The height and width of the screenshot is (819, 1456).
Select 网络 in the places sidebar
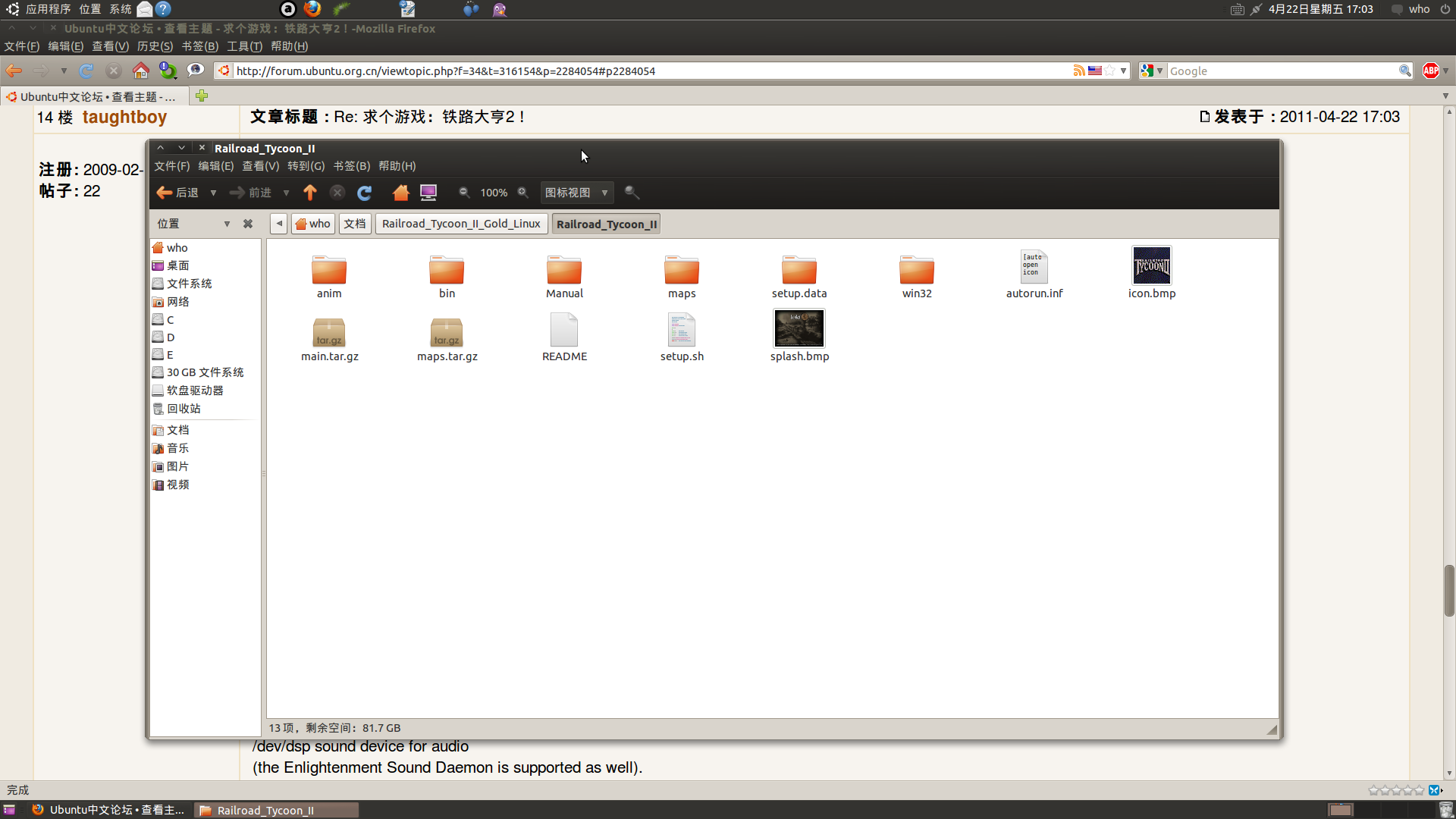click(x=205, y=302)
